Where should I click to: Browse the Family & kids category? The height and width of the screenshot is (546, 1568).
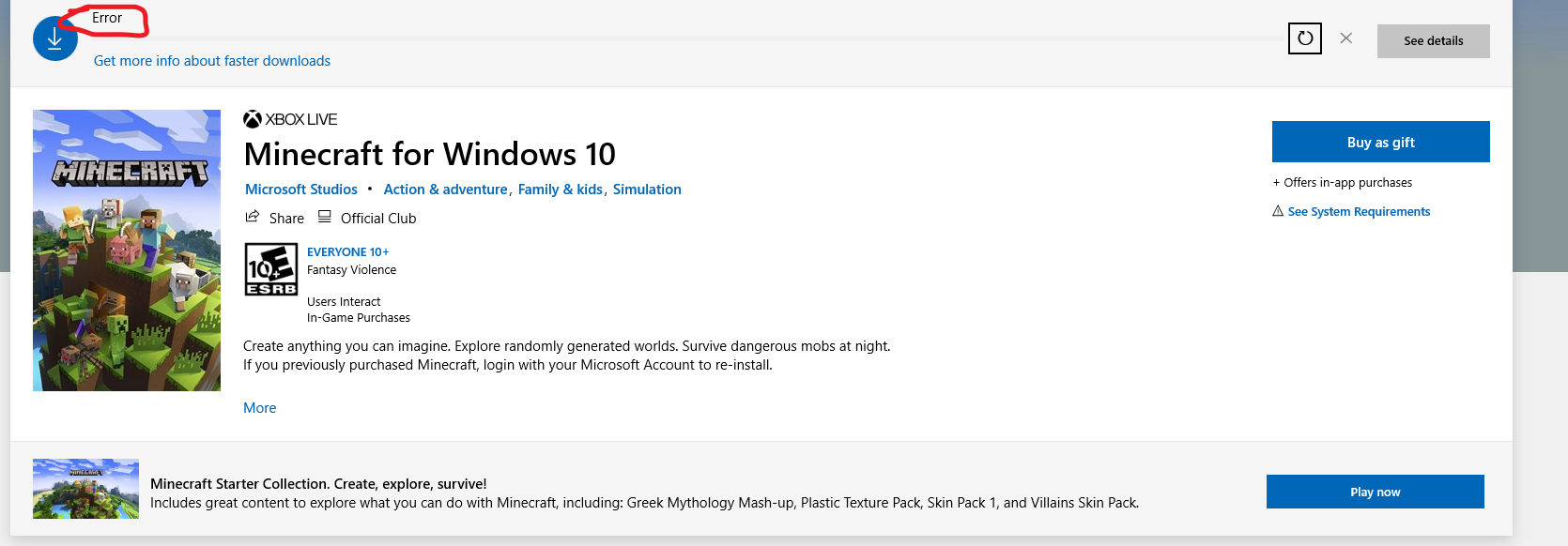coord(561,190)
